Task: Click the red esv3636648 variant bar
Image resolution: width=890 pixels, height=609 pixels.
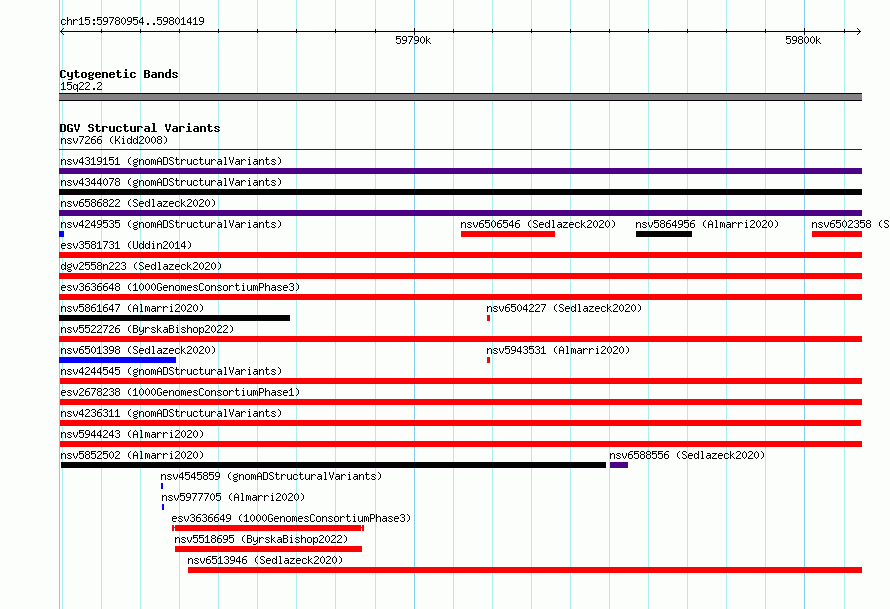Action: 461,297
